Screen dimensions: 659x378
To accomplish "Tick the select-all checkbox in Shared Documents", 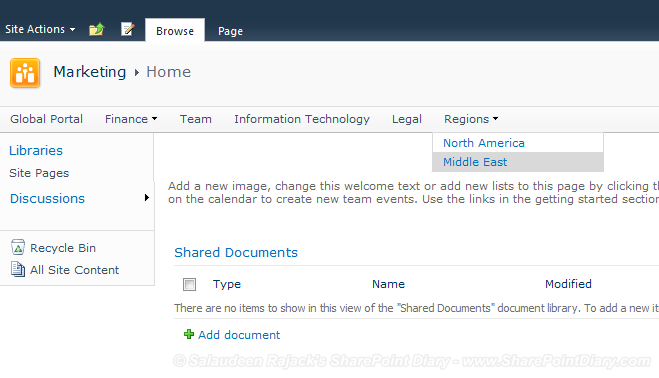I will coord(189,285).
